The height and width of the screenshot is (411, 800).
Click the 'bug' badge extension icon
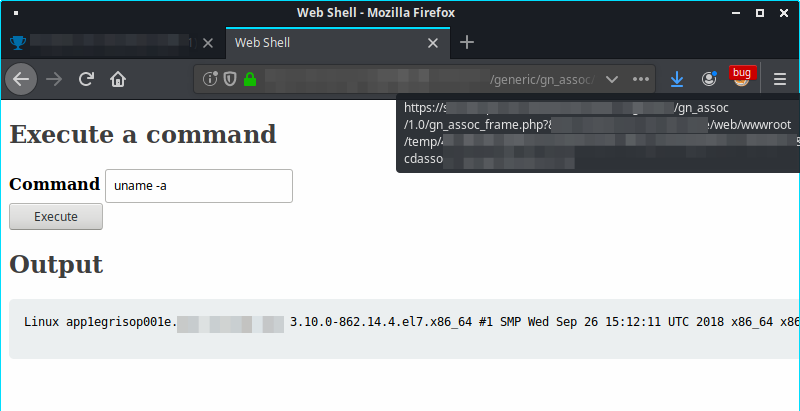[741, 77]
